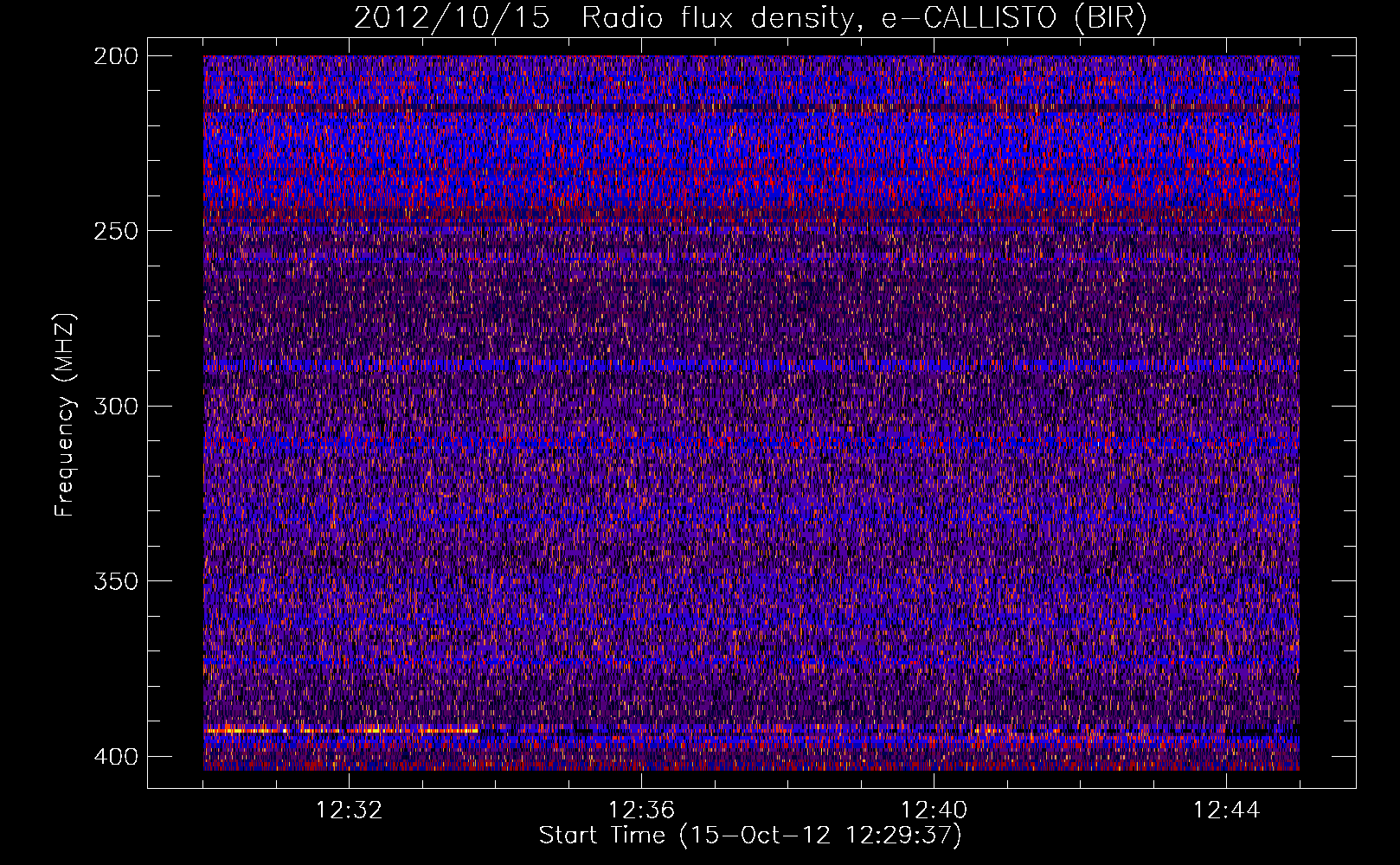Select the 300 frequency tick label
The height and width of the screenshot is (865, 1400).
tap(115, 407)
